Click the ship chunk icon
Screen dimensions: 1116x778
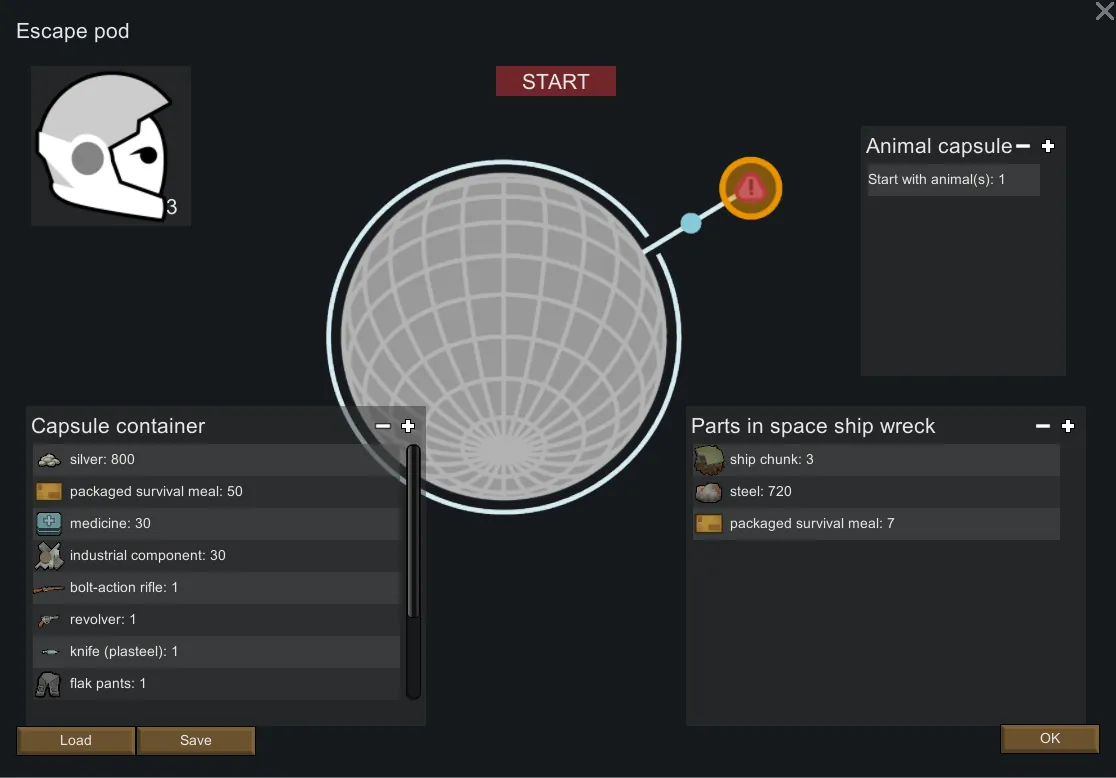pyautogui.click(x=709, y=460)
